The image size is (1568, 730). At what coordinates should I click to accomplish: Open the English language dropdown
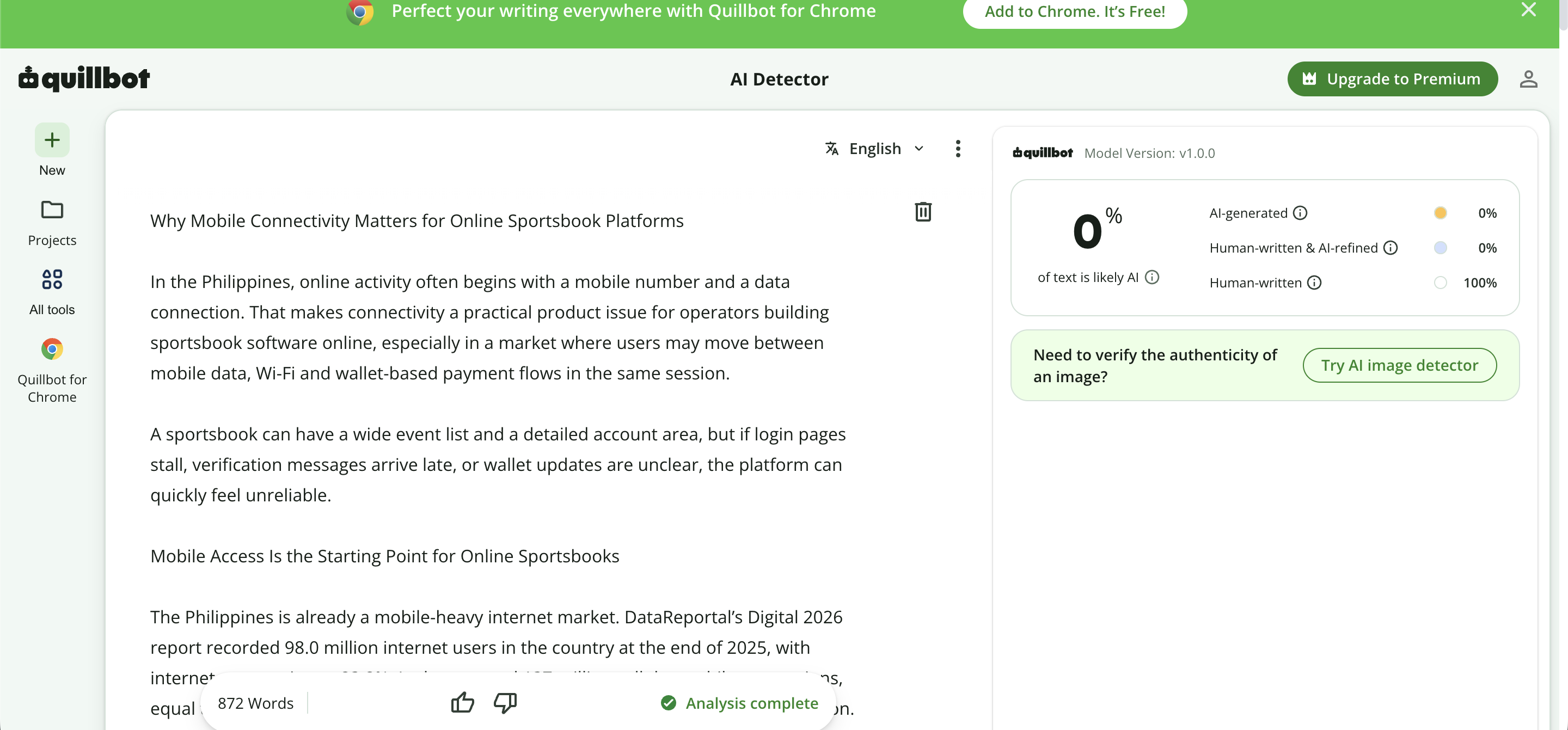875,149
